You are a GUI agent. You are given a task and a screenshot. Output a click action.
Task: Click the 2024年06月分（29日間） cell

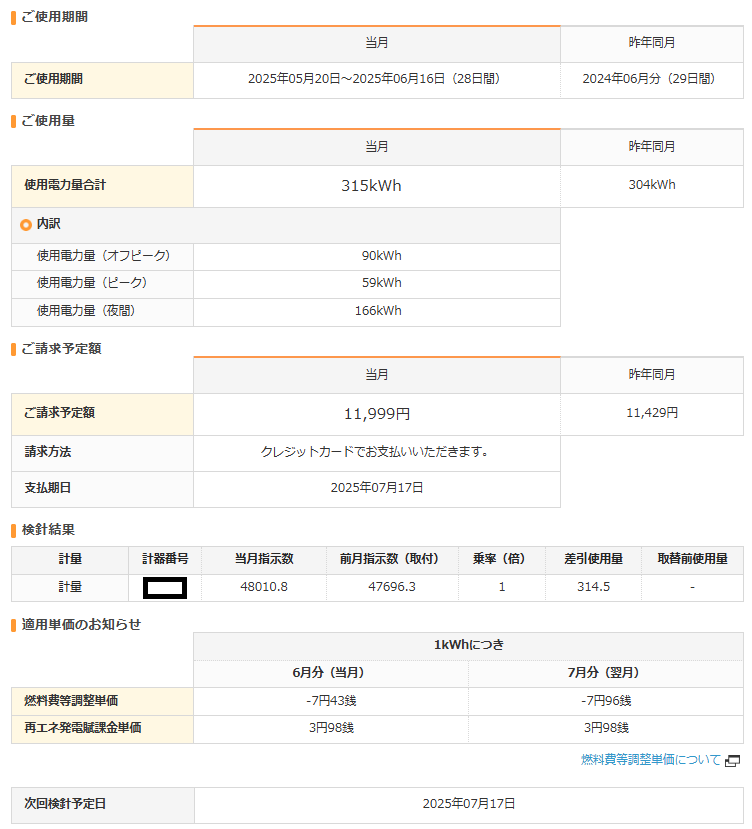(652, 79)
